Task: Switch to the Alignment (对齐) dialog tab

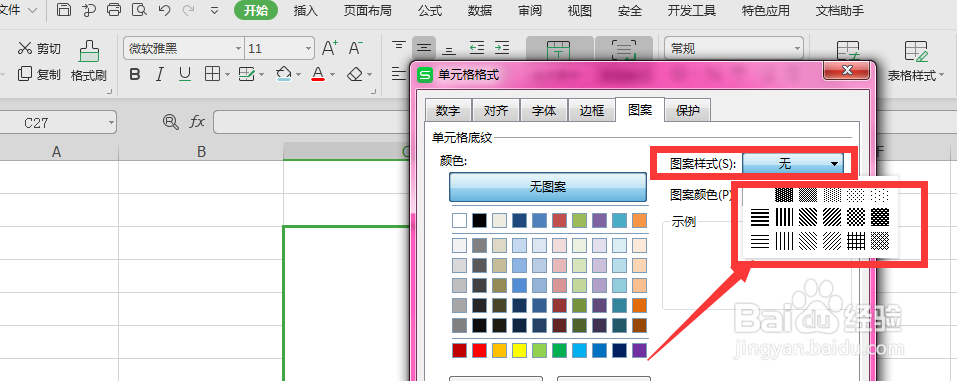Action: 496,111
